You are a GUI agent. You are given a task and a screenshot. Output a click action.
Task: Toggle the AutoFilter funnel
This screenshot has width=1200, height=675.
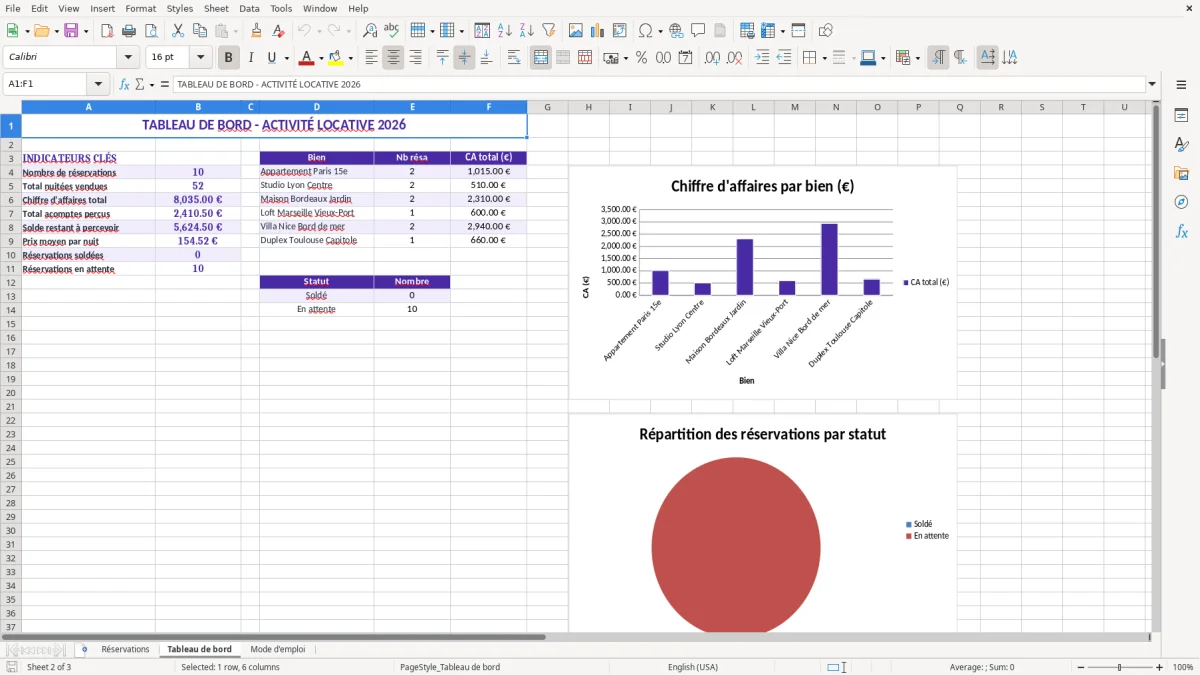[x=548, y=31]
